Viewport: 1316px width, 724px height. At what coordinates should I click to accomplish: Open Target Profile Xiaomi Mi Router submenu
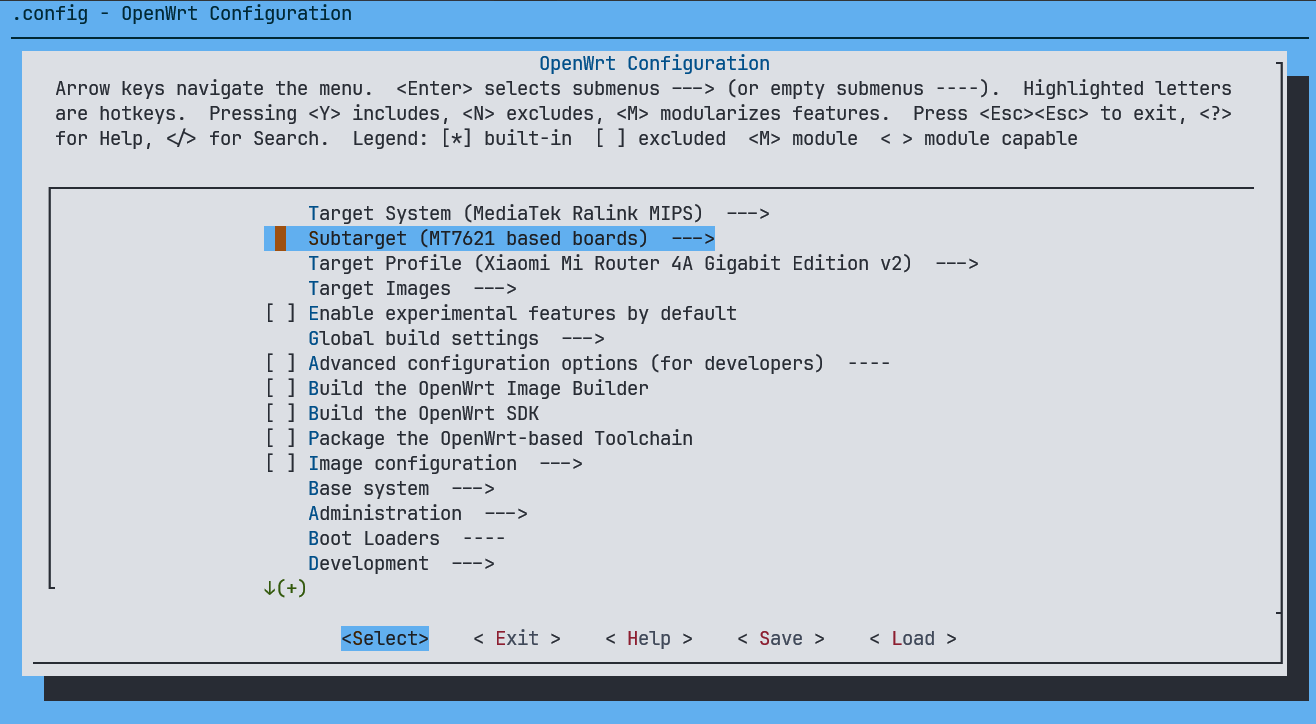642,264
